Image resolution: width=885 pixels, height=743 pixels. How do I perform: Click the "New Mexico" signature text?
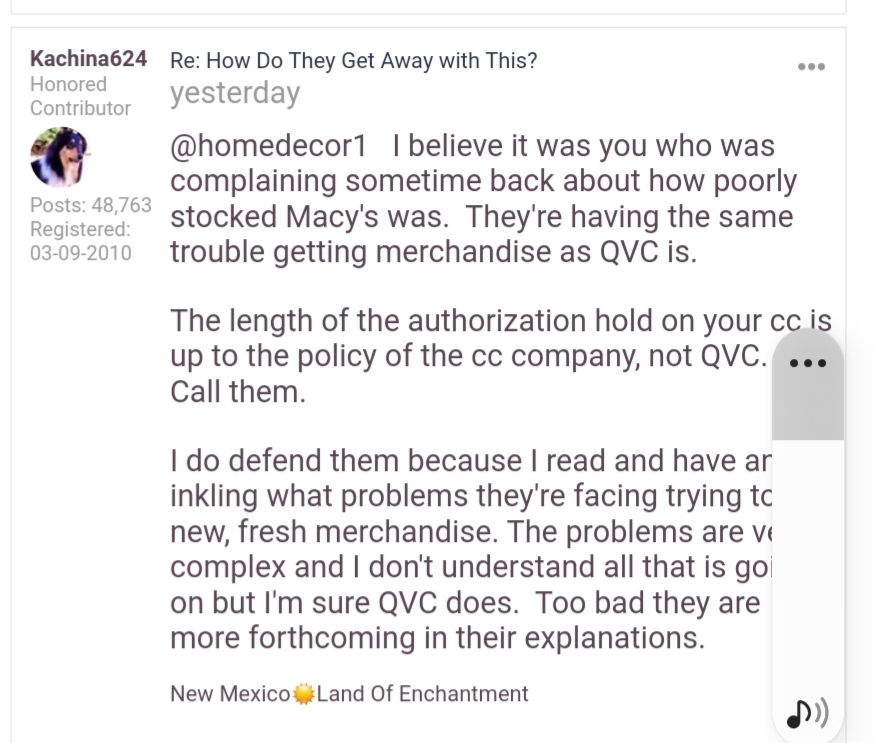click(230, 694)
